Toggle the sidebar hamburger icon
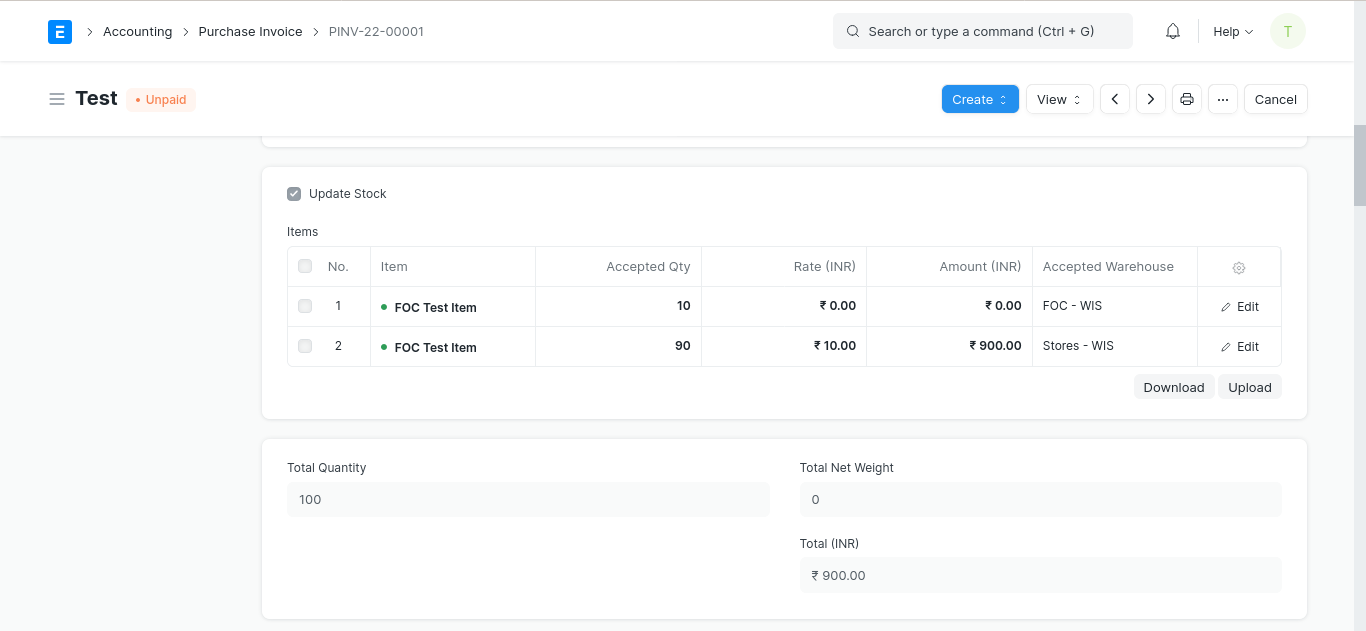 57,99
